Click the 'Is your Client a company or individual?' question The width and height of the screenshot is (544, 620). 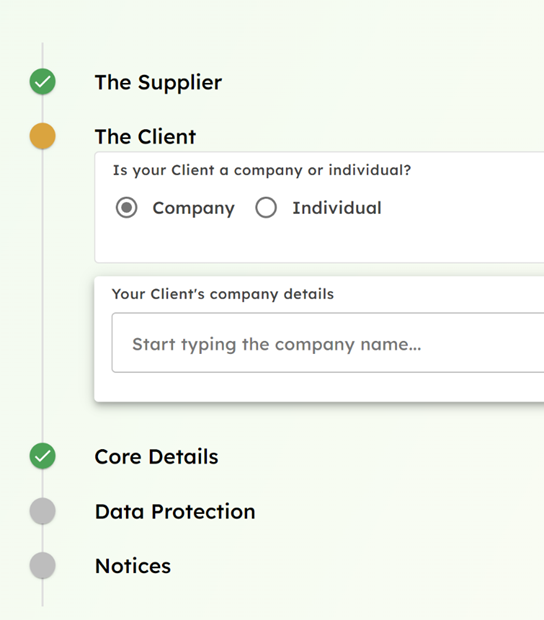[262, 170]
